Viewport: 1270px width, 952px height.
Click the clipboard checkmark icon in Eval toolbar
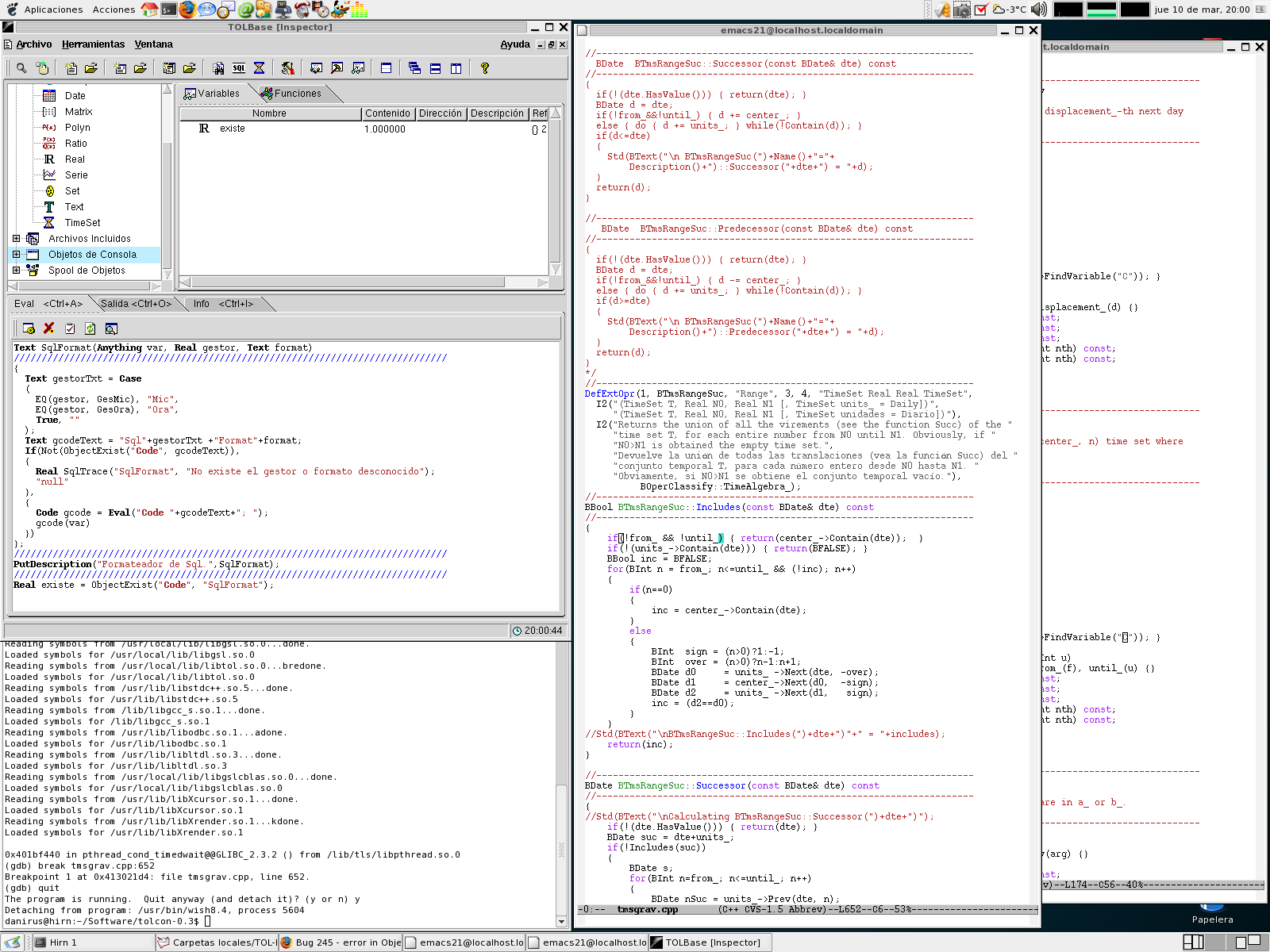(70, 328)
